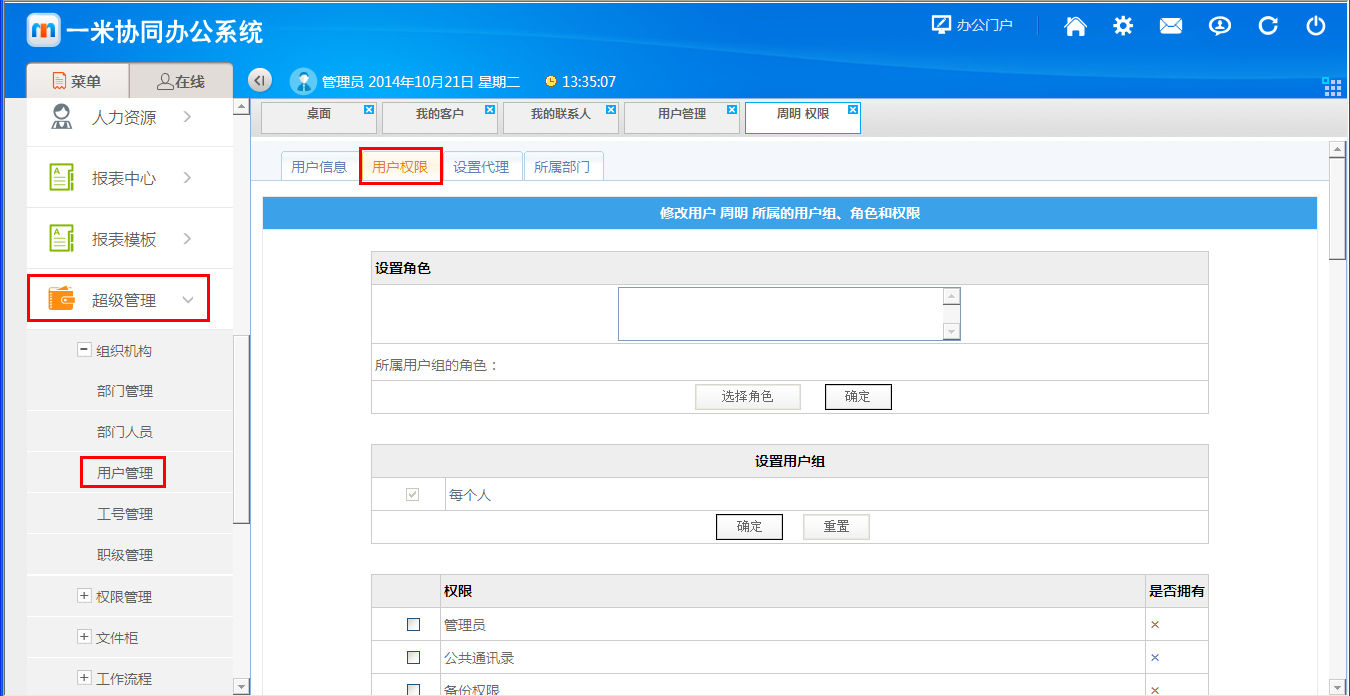
Task: Expand the 权限管理 tree node
Action: [84, 596]
